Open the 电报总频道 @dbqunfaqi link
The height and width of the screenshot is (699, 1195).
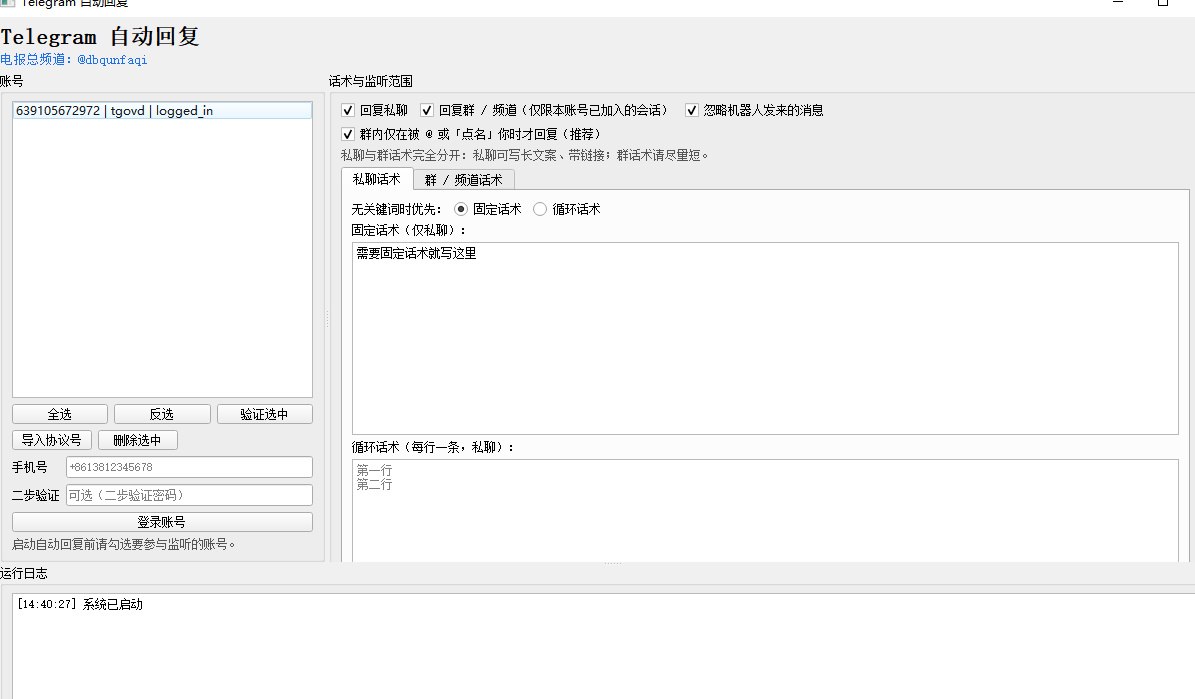(74, 60)
